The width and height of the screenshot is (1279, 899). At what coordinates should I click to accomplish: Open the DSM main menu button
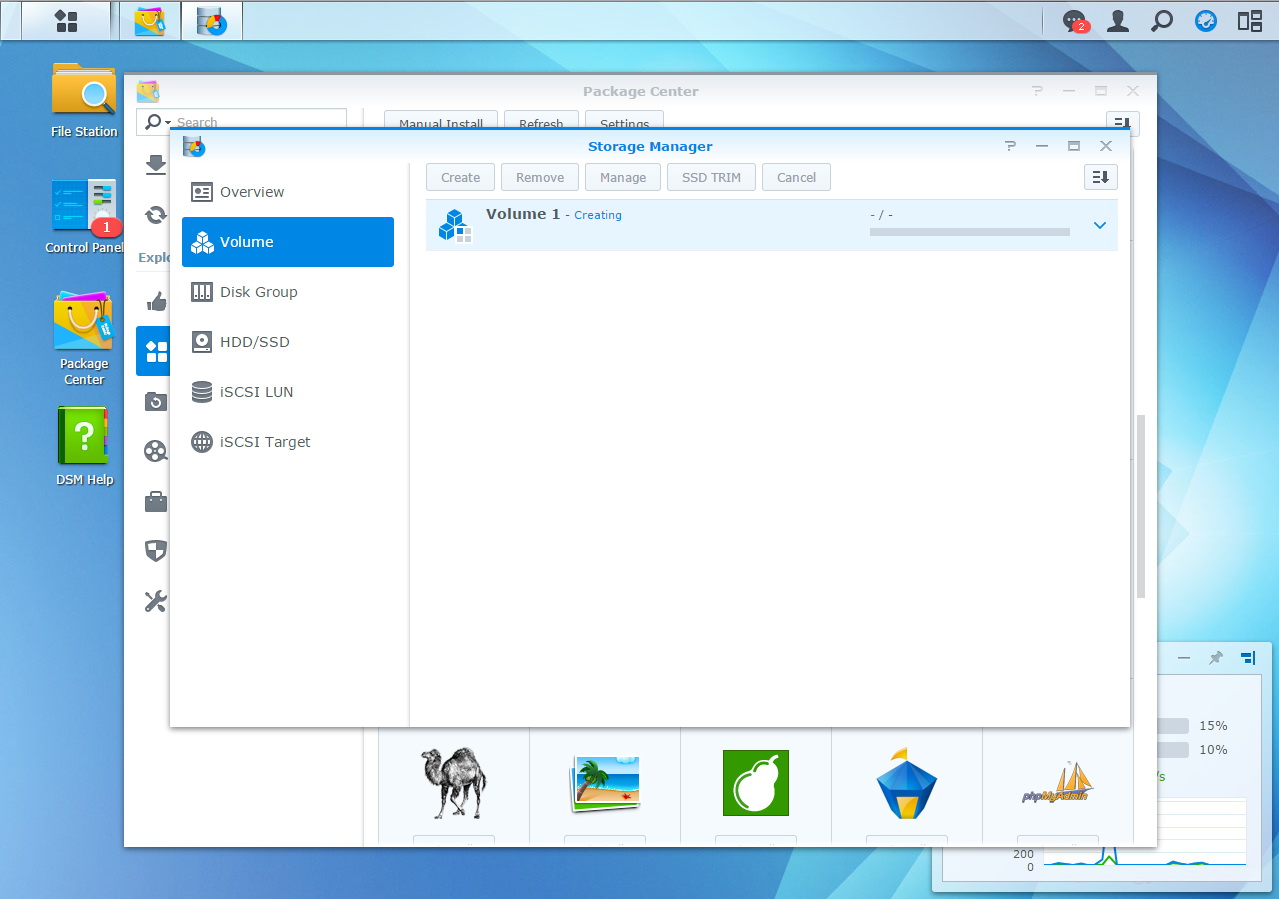pos(66,21)
